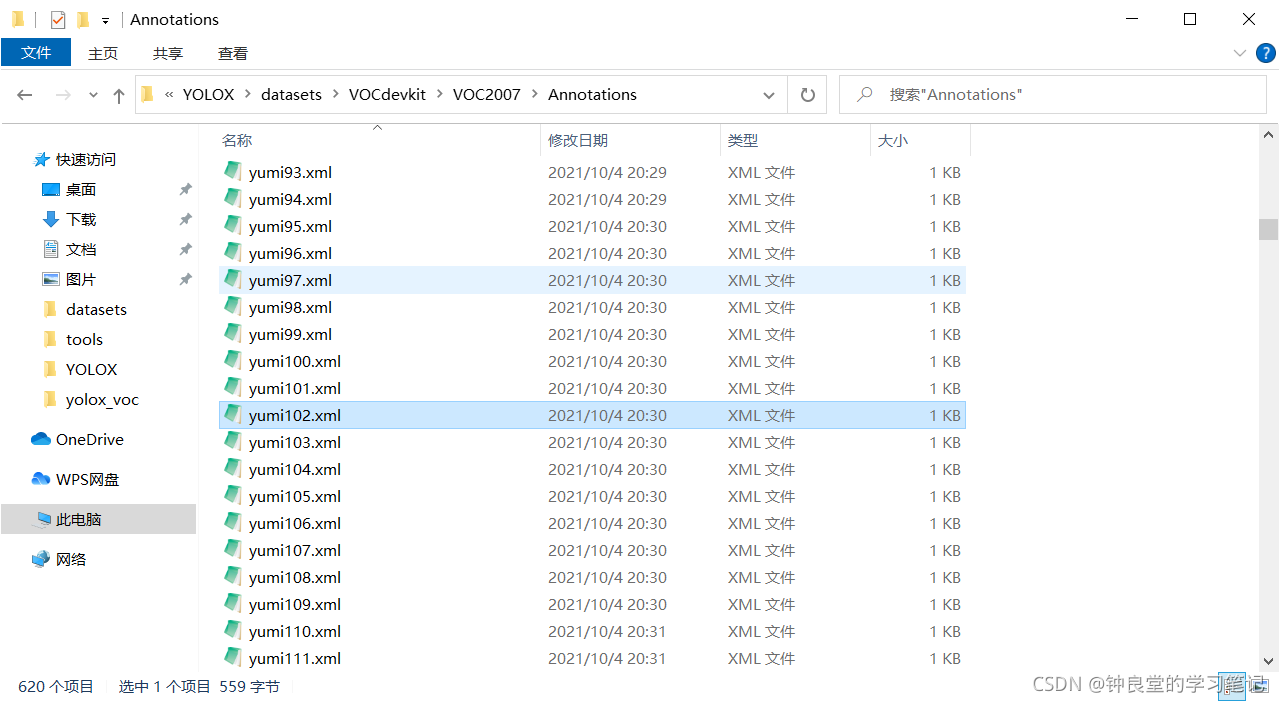Select the file yumi104.xml
This screenshot has width=1280, height=702.
coord(592,469)
